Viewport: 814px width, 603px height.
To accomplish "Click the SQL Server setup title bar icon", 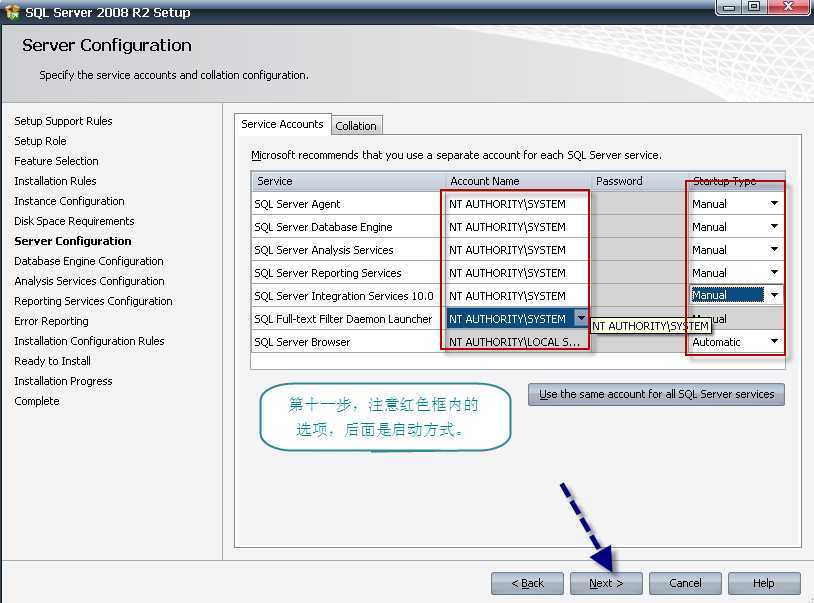I will click(x=11, y=12).
